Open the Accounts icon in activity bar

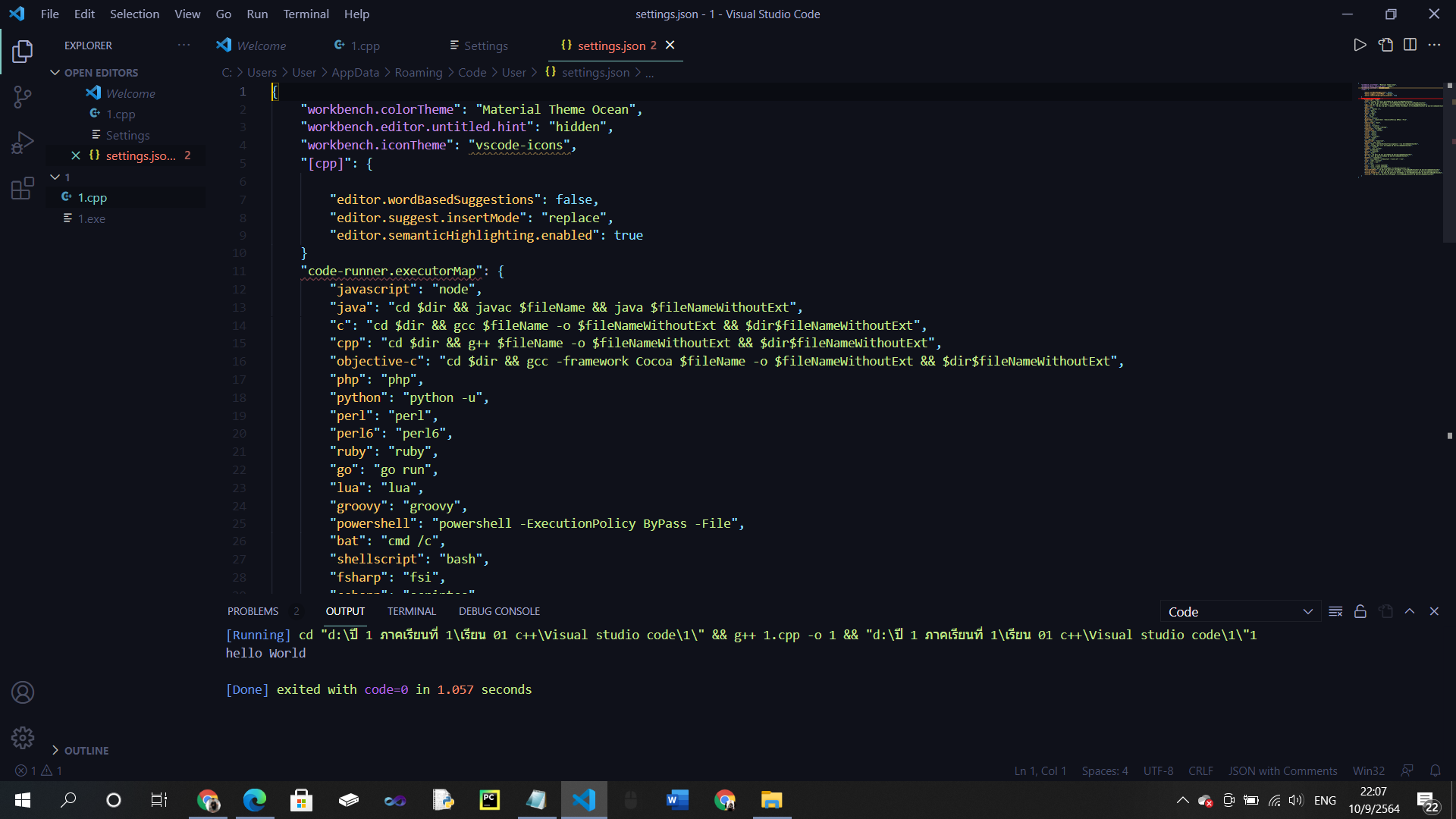(23, 692)
